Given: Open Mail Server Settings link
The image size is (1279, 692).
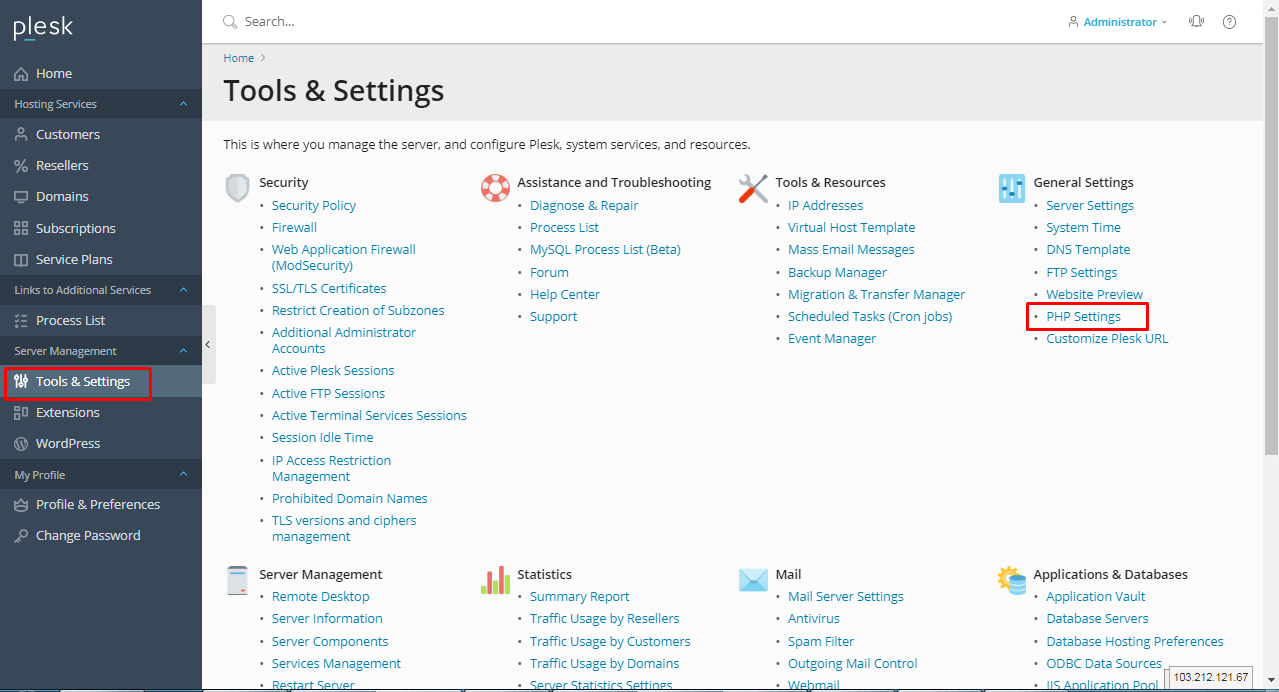Looking at the screenshot, I should coord(846,597).
